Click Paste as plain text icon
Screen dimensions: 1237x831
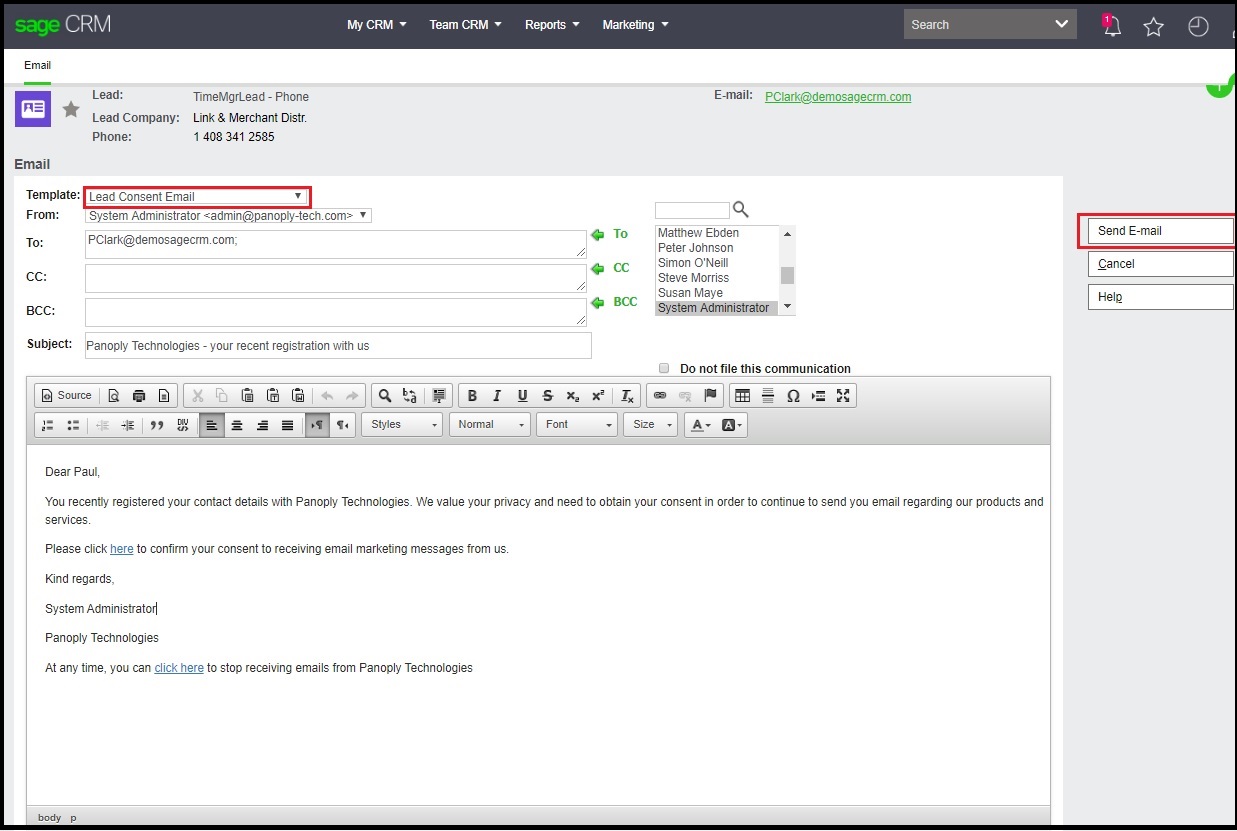(x=272, y=395)
